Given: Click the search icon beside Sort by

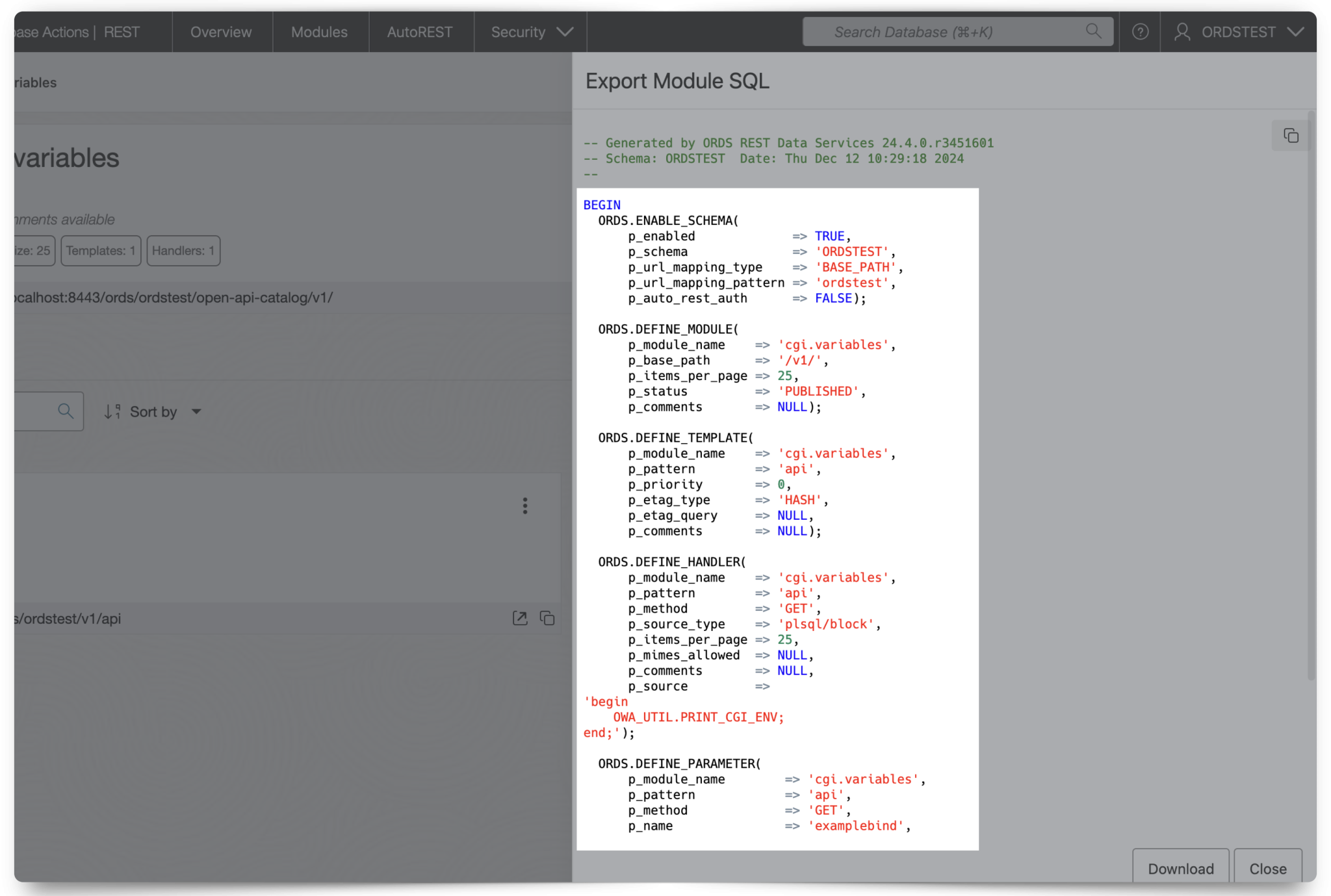Looking at the screenshot, I should pyautogui.click(x=65, y=411).
